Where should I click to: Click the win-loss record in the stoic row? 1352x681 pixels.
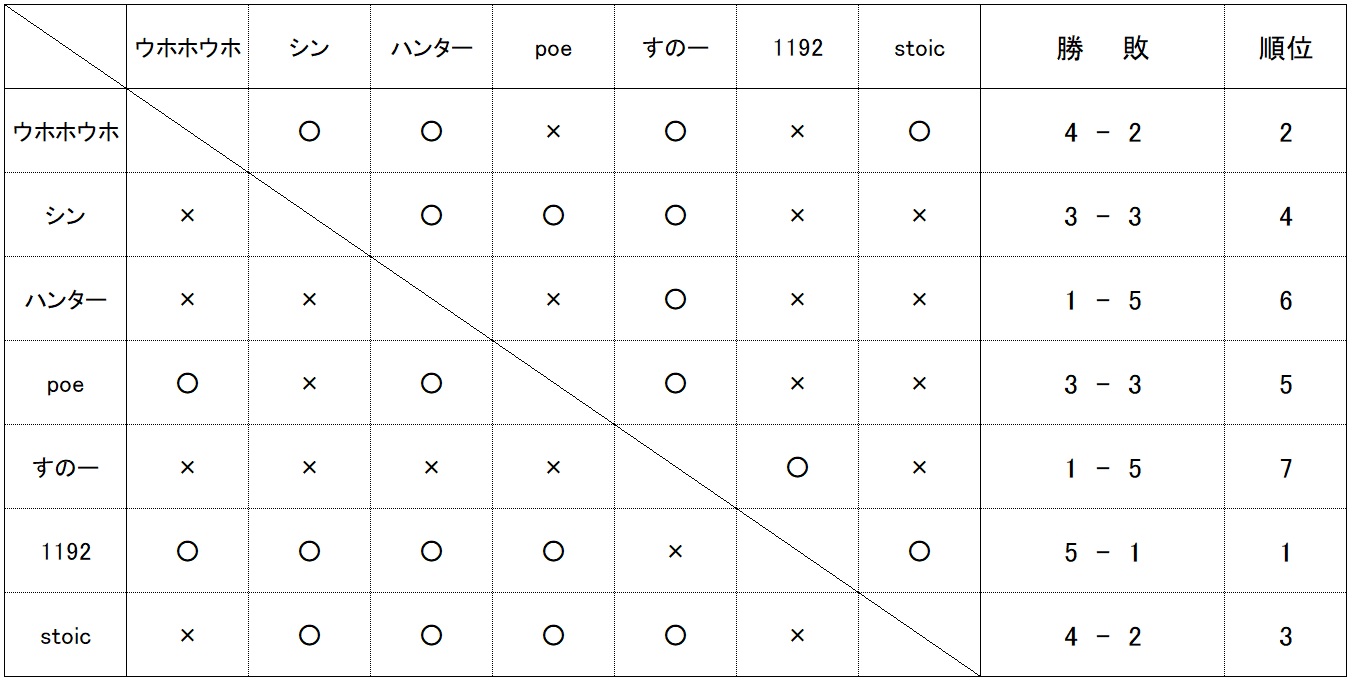(1102, 636)
